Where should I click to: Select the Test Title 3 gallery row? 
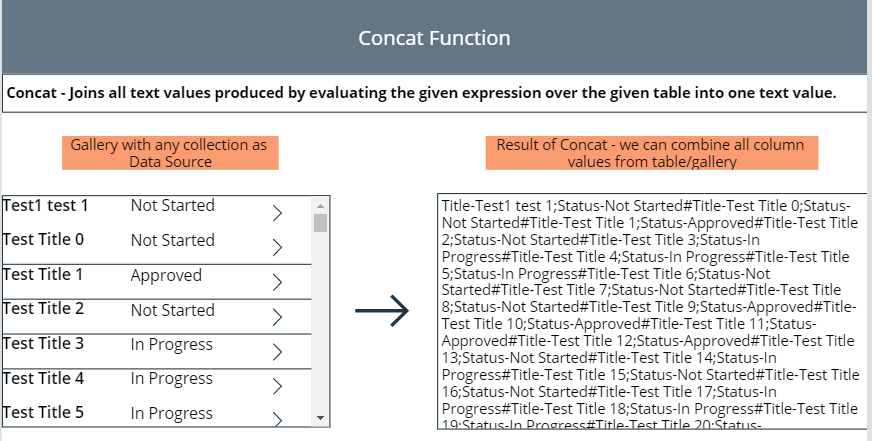pyautogui.click(x=44, y=344)
